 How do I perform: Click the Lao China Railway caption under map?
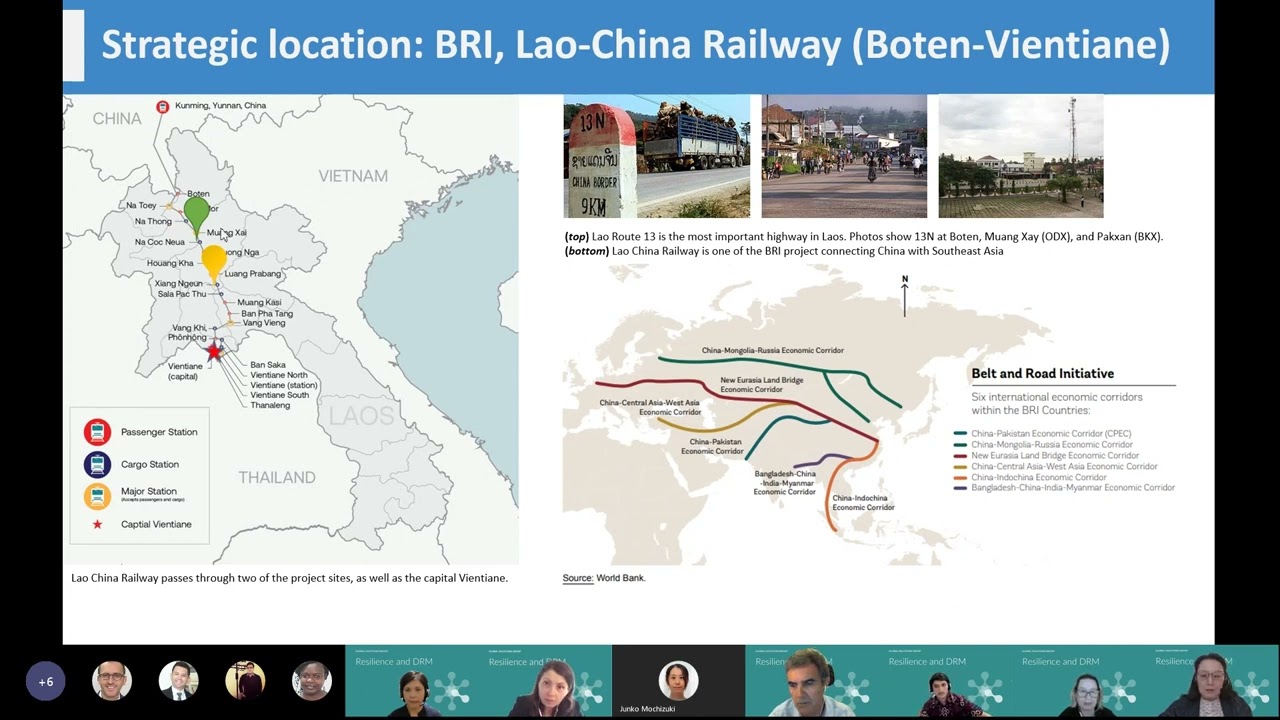289,578
